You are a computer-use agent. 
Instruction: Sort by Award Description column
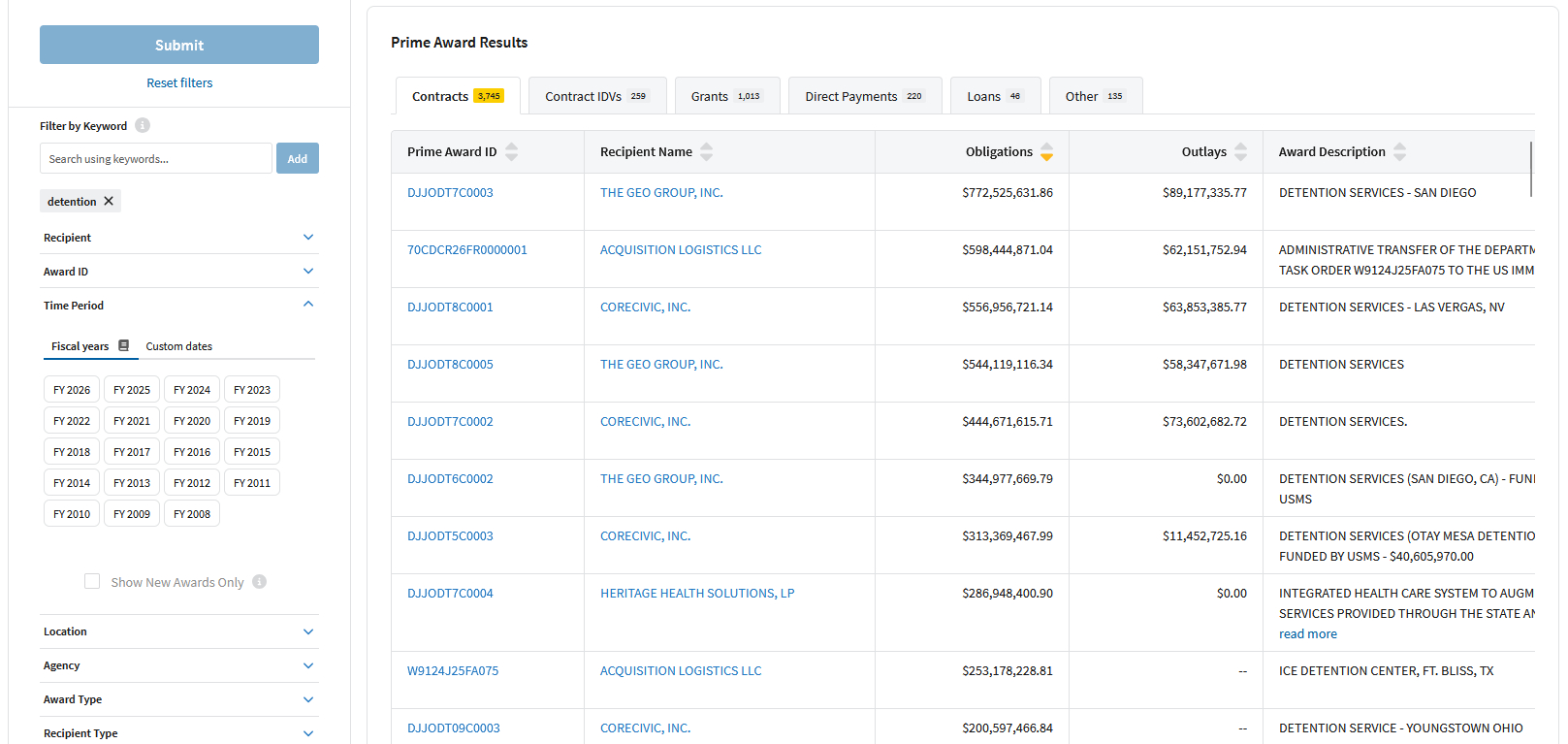click(1399, 151)
